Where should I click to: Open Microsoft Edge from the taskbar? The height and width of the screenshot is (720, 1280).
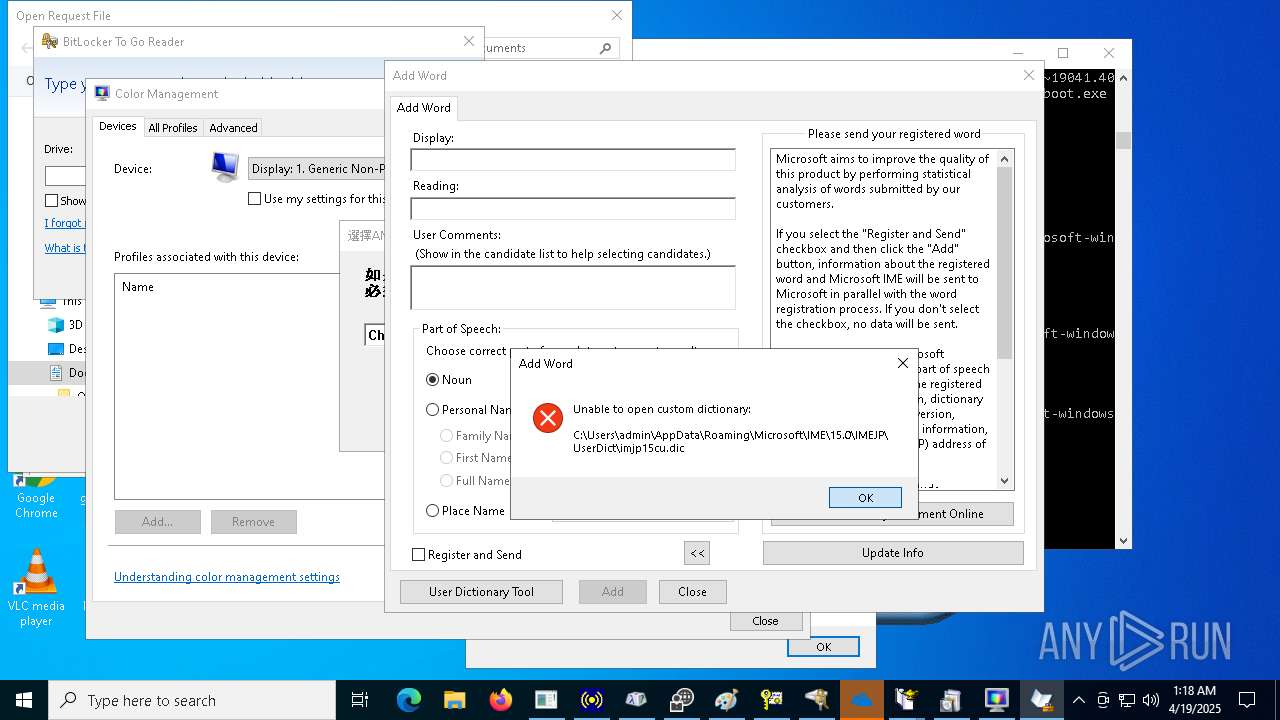point(408,700)
